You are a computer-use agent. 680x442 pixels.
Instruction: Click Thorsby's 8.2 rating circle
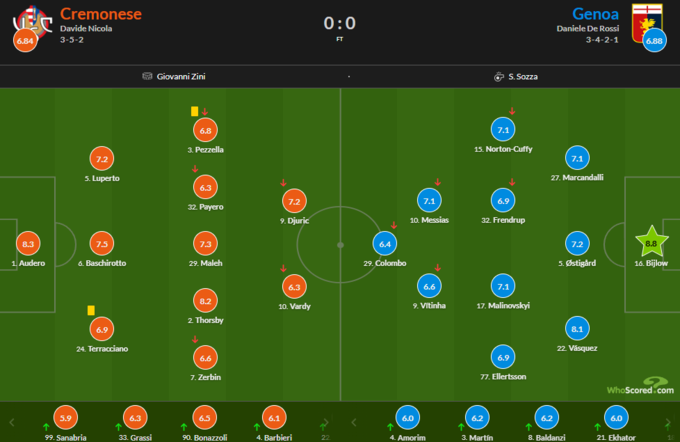pyautogui.click(x=206, y=301)
